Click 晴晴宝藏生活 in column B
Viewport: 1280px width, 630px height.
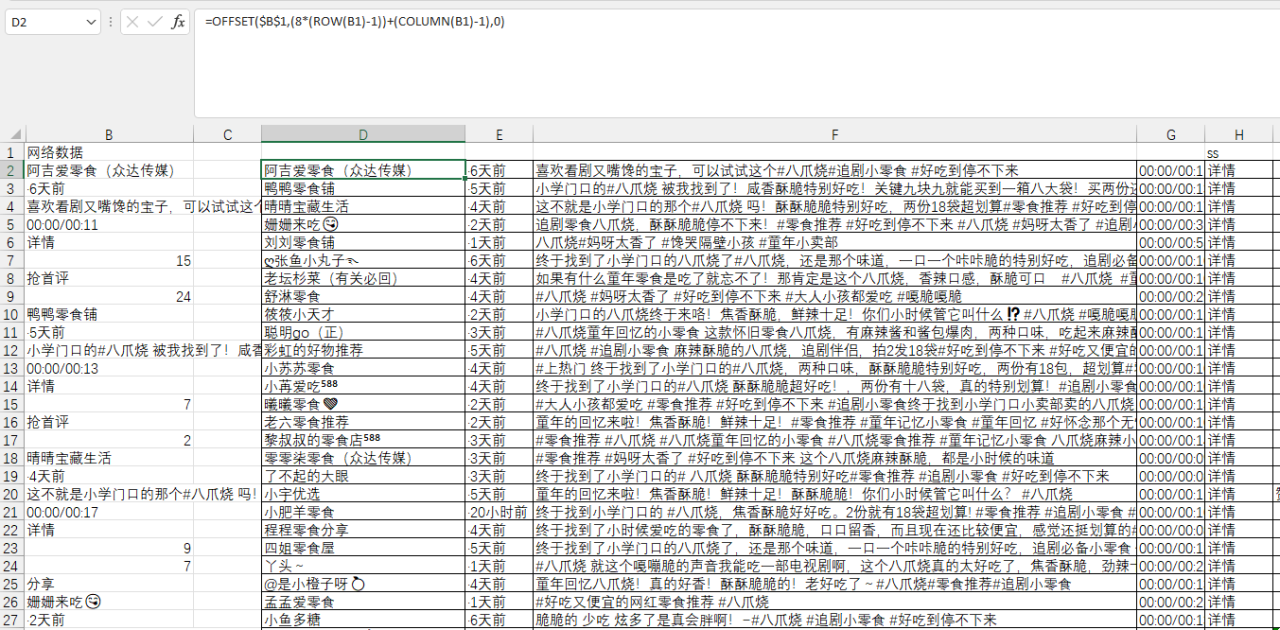(109, 459)
